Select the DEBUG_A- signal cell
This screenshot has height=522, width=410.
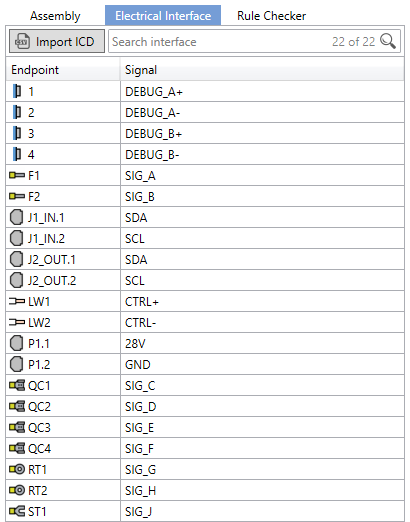262,112
